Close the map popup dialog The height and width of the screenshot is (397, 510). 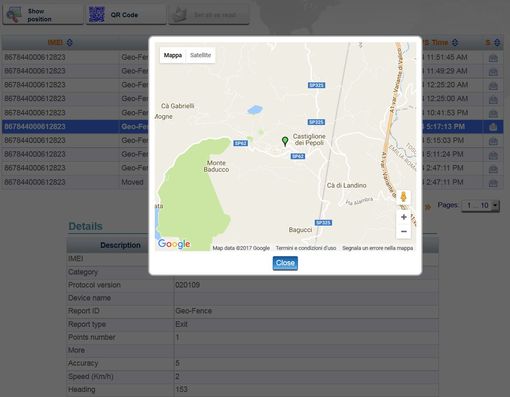tap(285, 263)
